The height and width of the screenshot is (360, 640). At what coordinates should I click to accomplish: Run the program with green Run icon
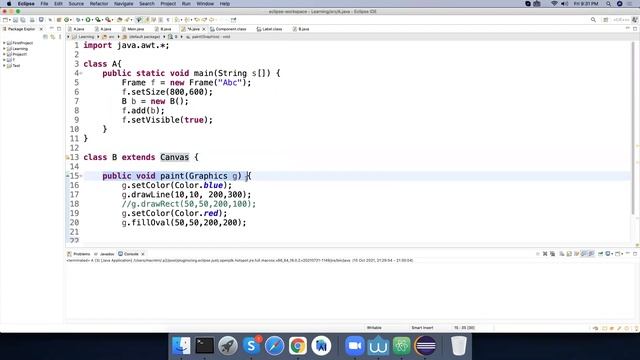coord(88,20)
